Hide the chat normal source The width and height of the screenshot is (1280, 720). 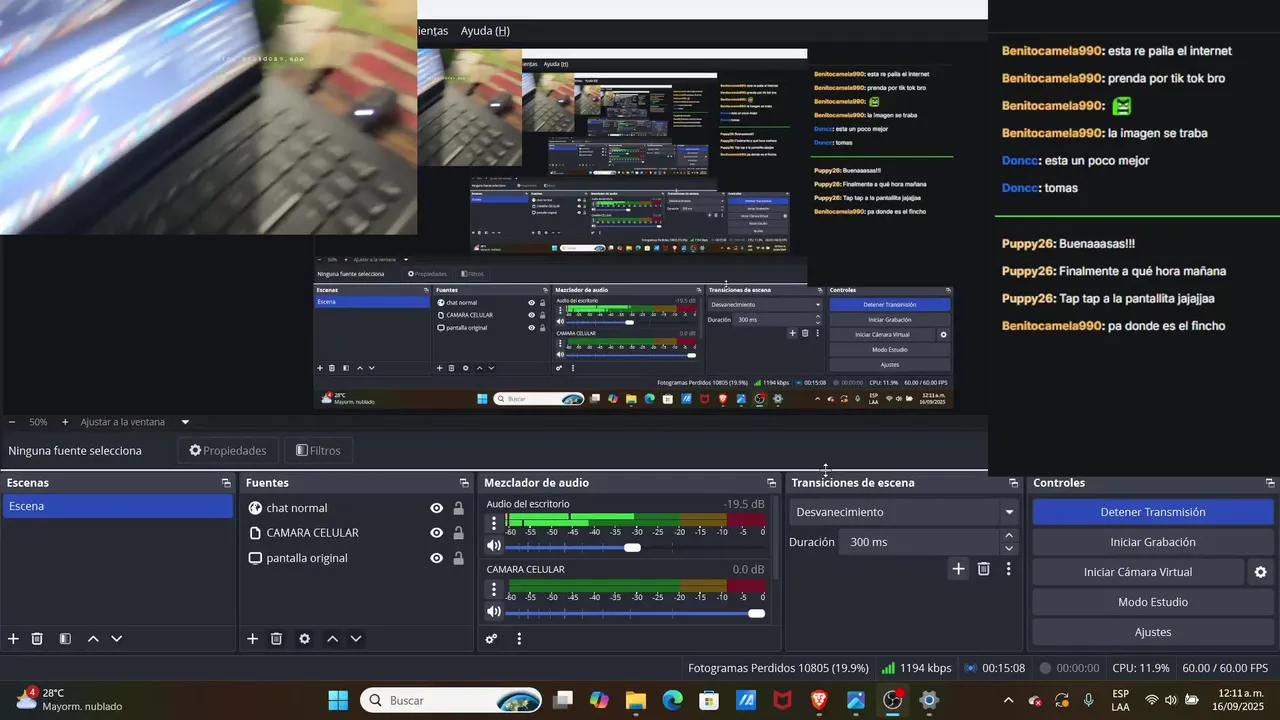pos(436,508)
